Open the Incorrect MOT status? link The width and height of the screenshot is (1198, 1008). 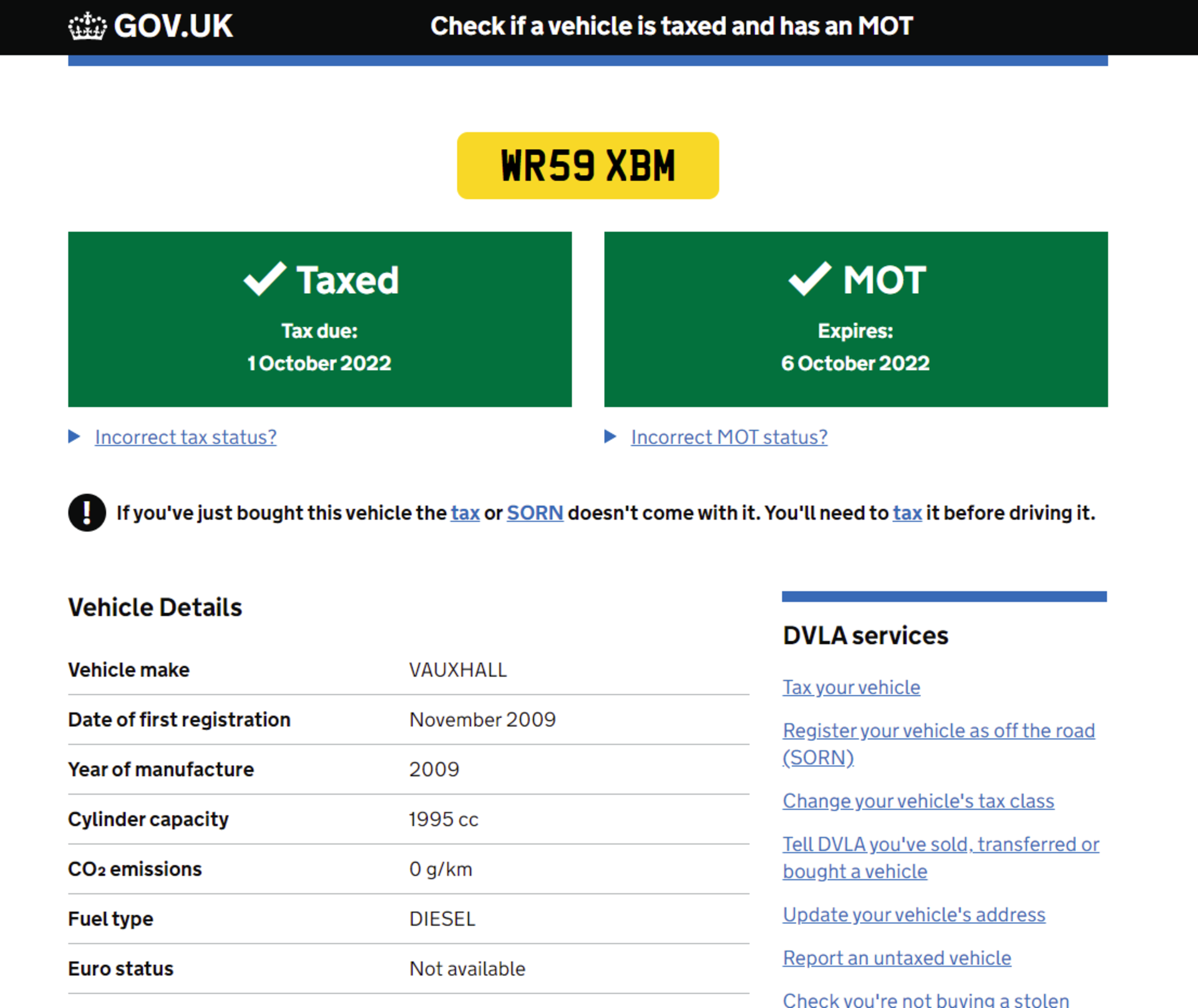point(729,437)
